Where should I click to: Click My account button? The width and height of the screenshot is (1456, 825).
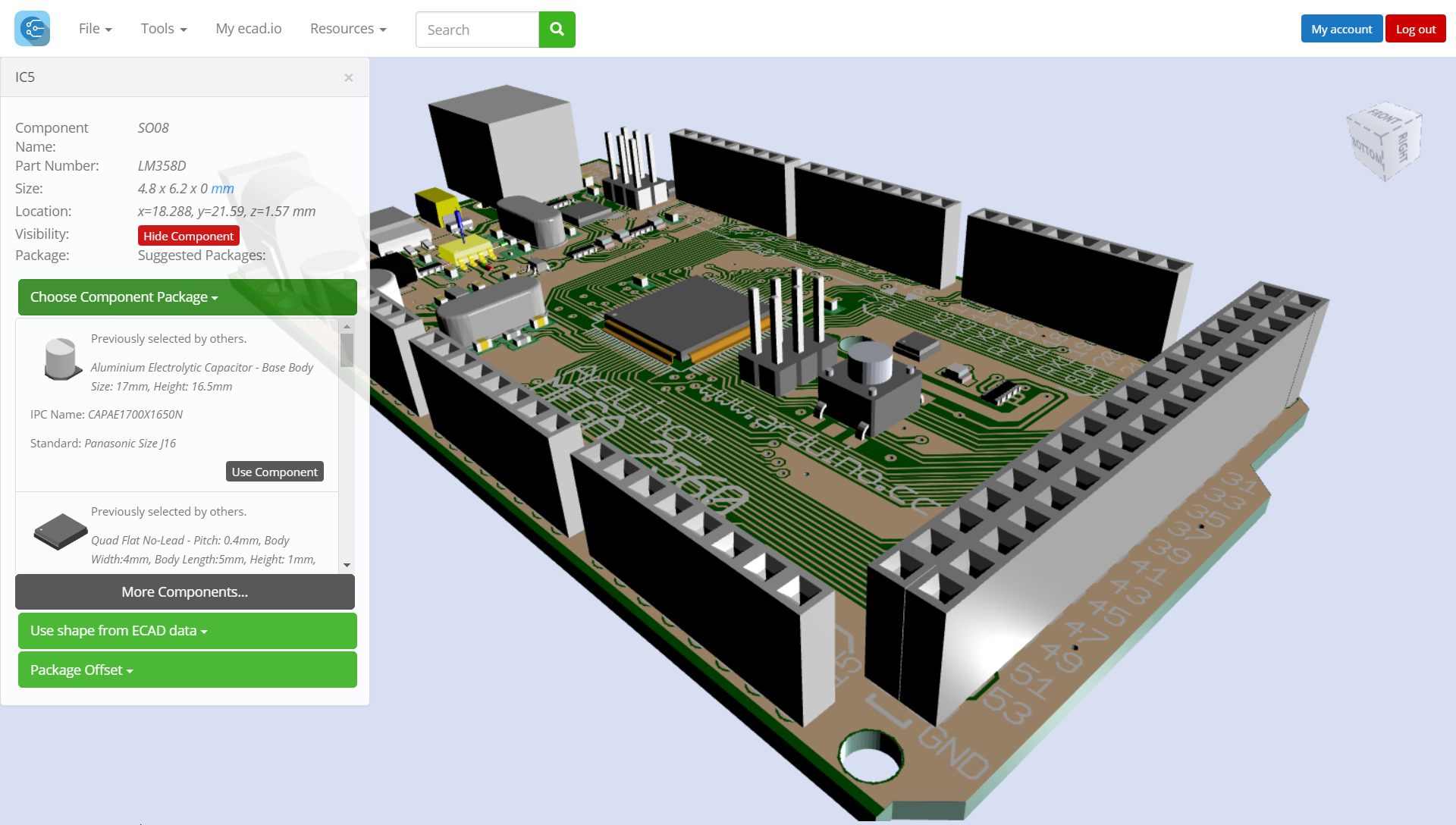(1342, 29)
